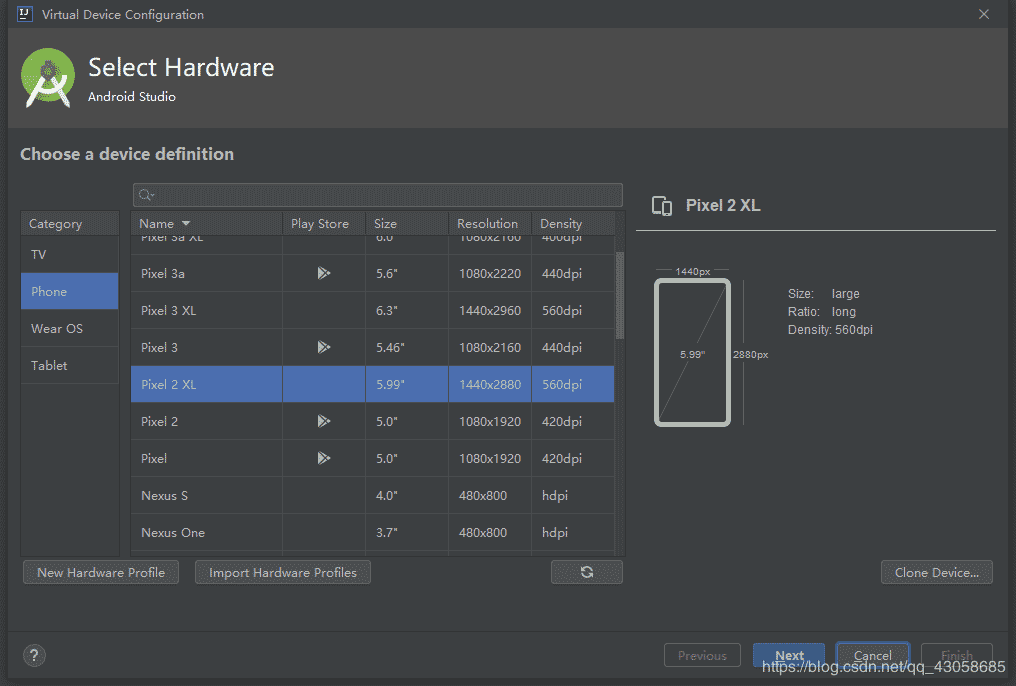Image resolution: width=1016 pixels, height=686 pixels.
Task: Click Import Hardware Profiles
Action: pos(282,571)
